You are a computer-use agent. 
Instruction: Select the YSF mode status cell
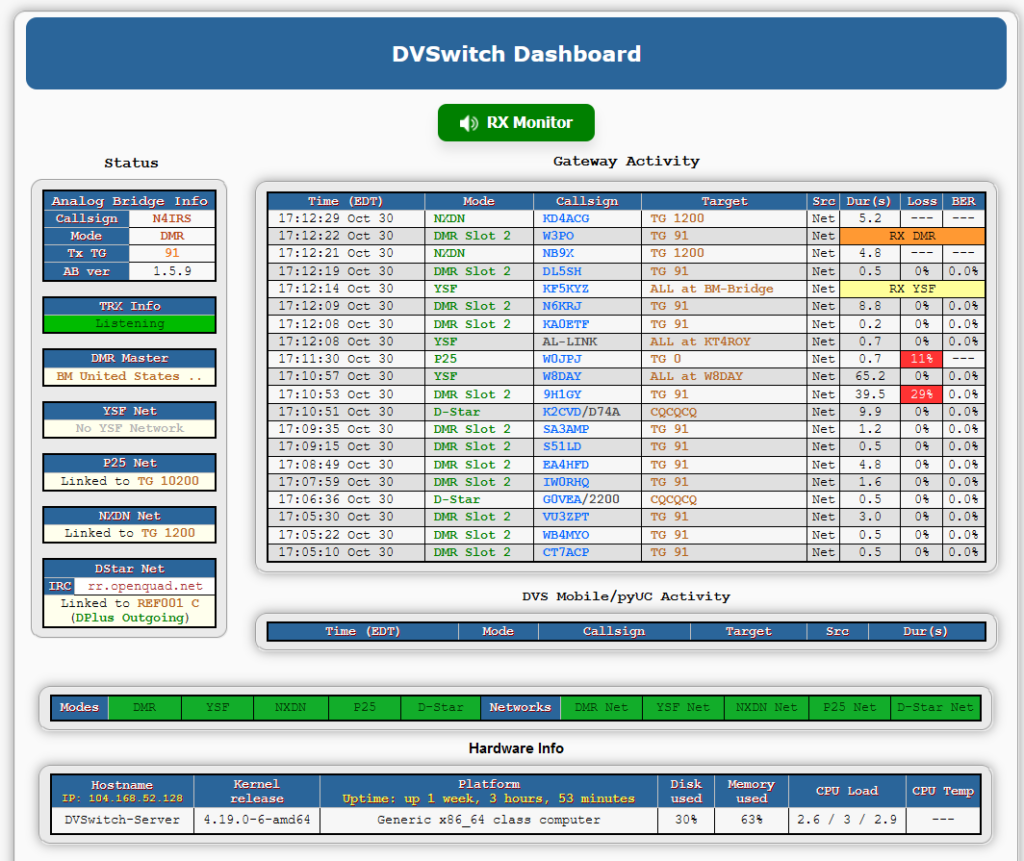[217, 707]
